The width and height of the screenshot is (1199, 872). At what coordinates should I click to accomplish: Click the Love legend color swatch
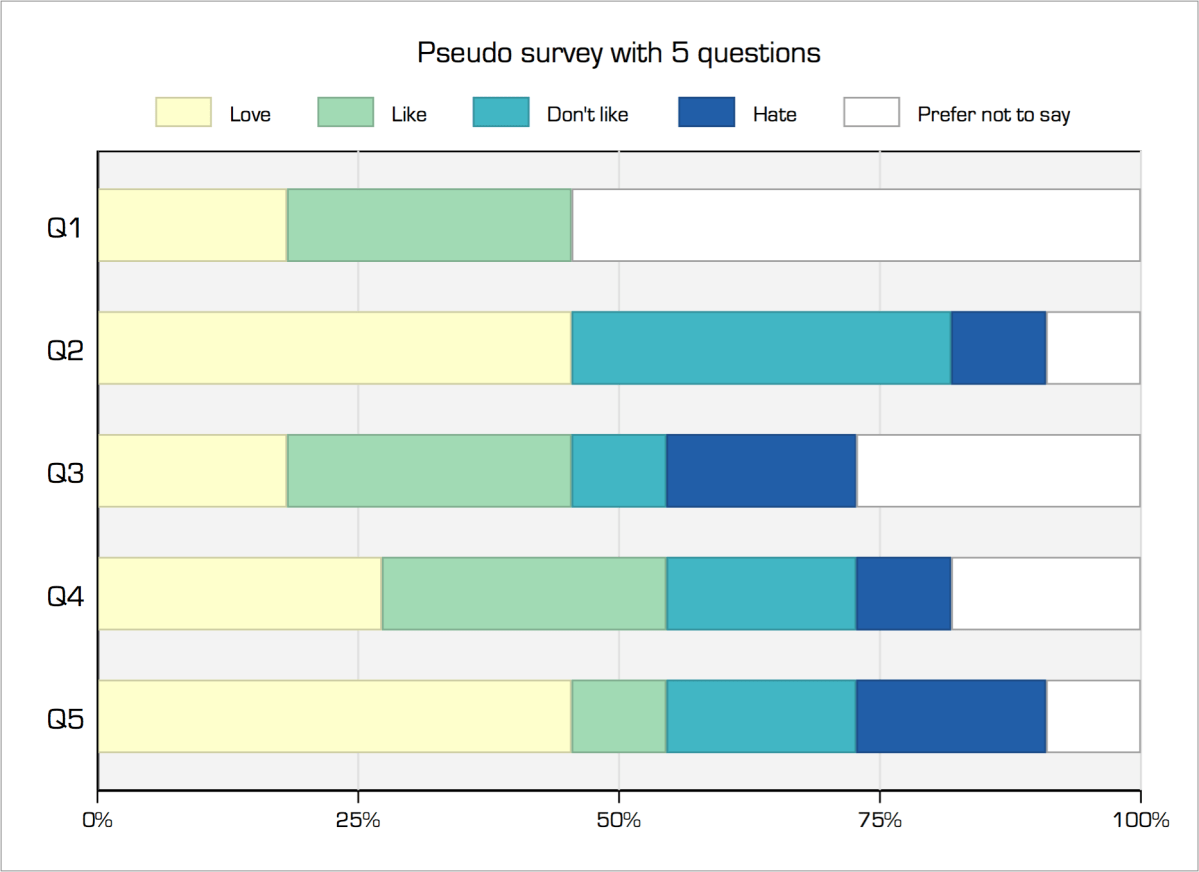tap(184, 113)
